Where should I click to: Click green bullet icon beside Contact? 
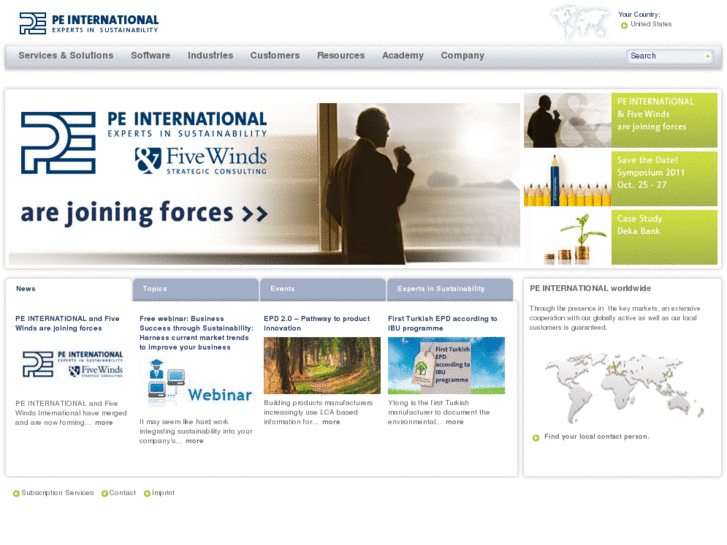tap(104, 494)
